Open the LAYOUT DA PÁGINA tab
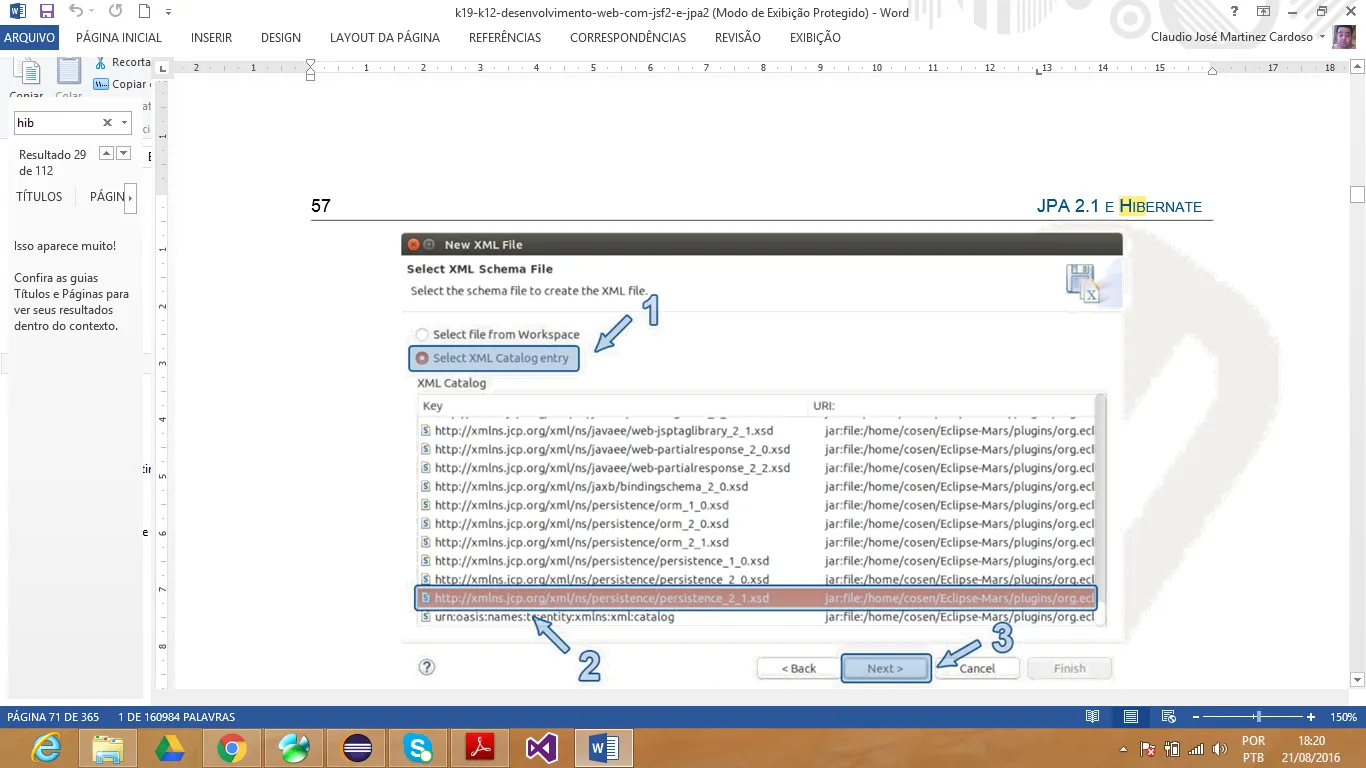The image size is (1366, 768). [x=385, y=38]
